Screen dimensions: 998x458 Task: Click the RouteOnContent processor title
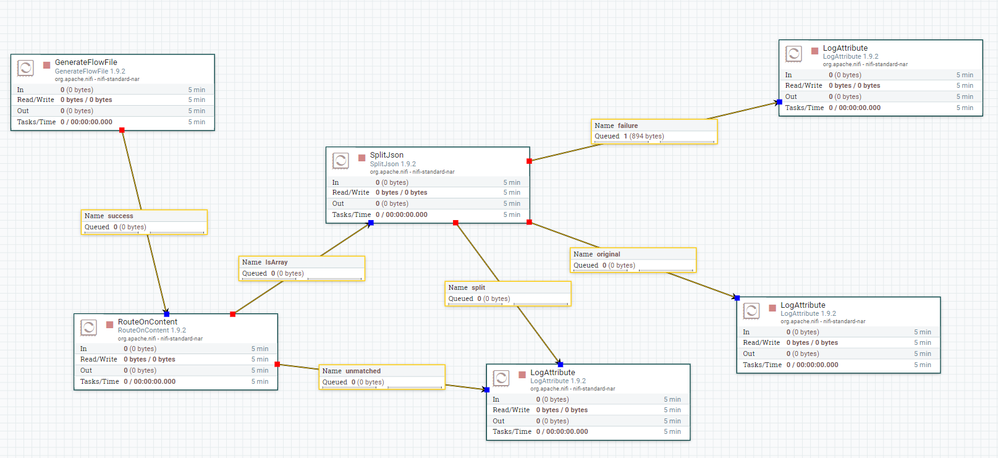click(148, 323)
